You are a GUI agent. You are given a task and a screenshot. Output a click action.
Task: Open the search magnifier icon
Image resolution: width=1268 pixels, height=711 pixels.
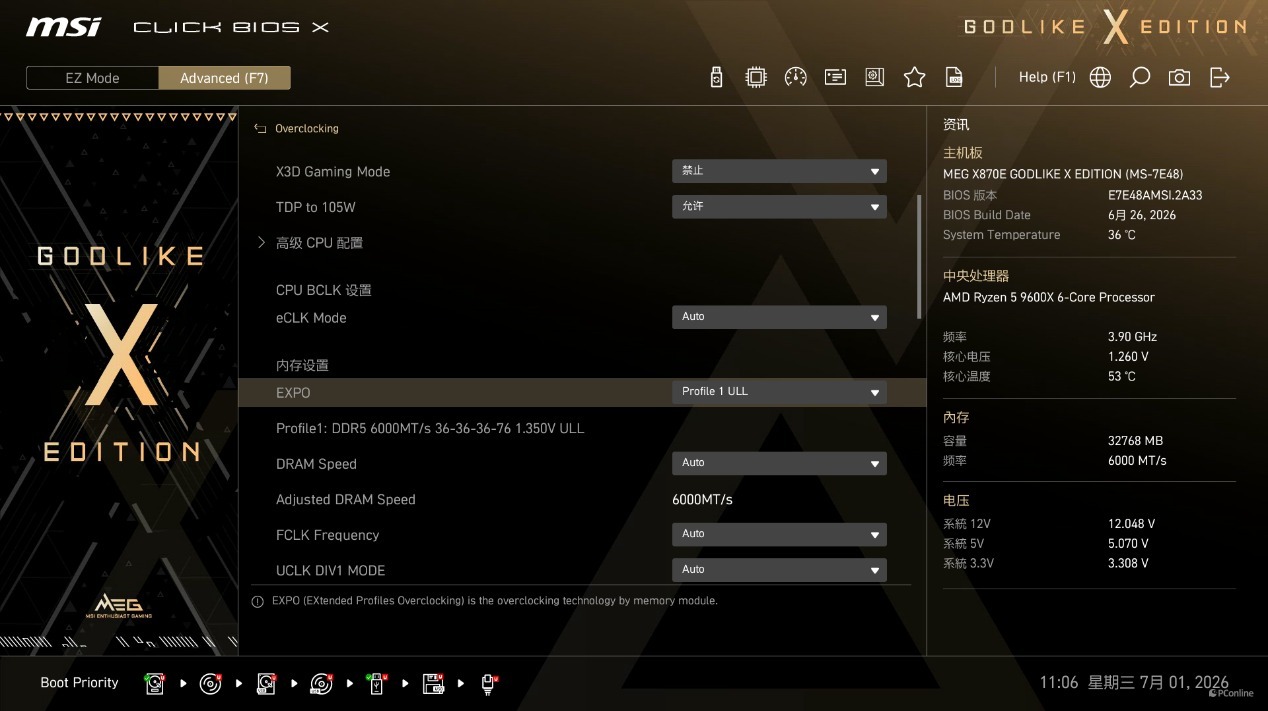(x=1140, y=77)
